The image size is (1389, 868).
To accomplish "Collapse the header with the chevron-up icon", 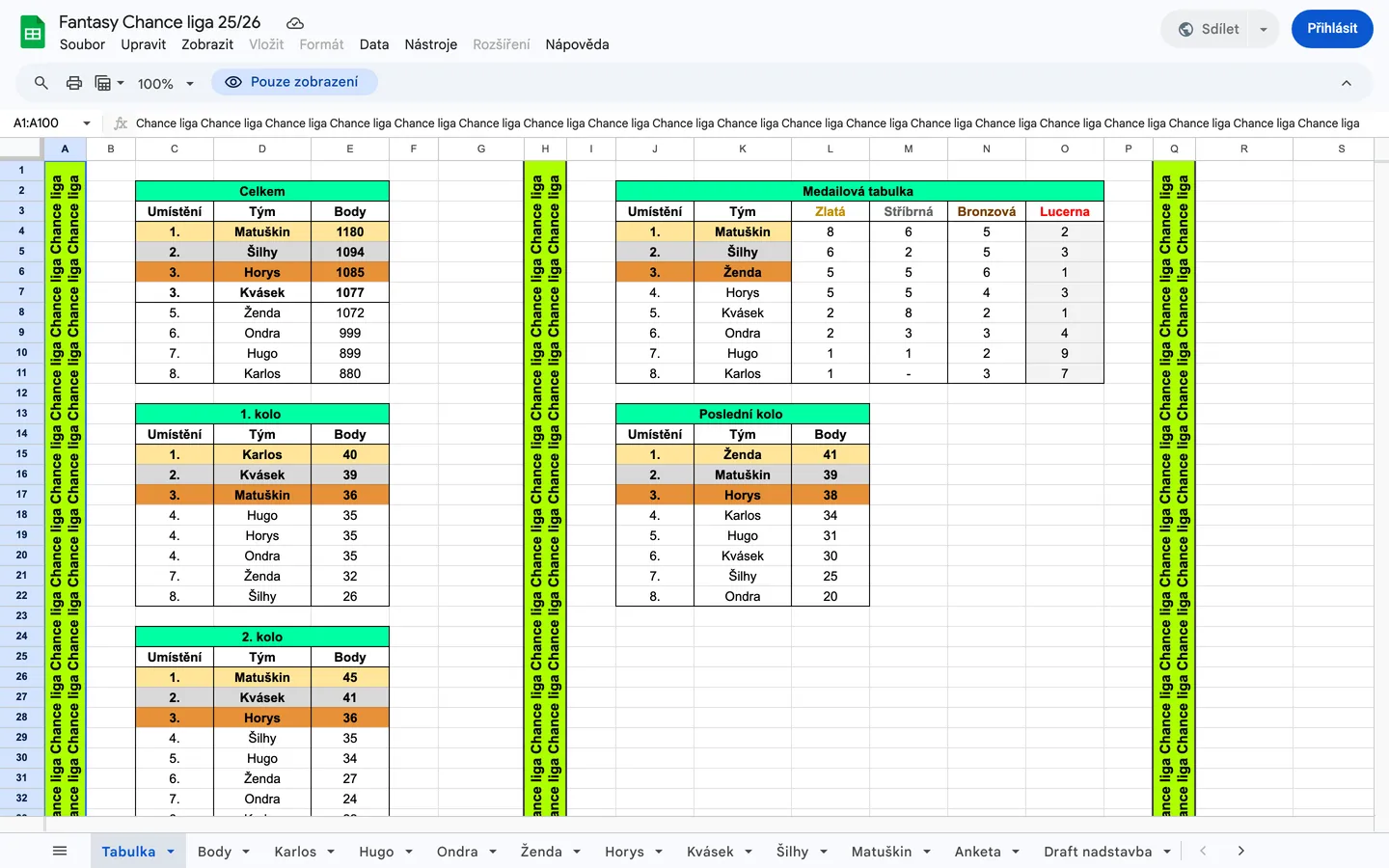I will pyautogui.click(x=1347, y=83).
